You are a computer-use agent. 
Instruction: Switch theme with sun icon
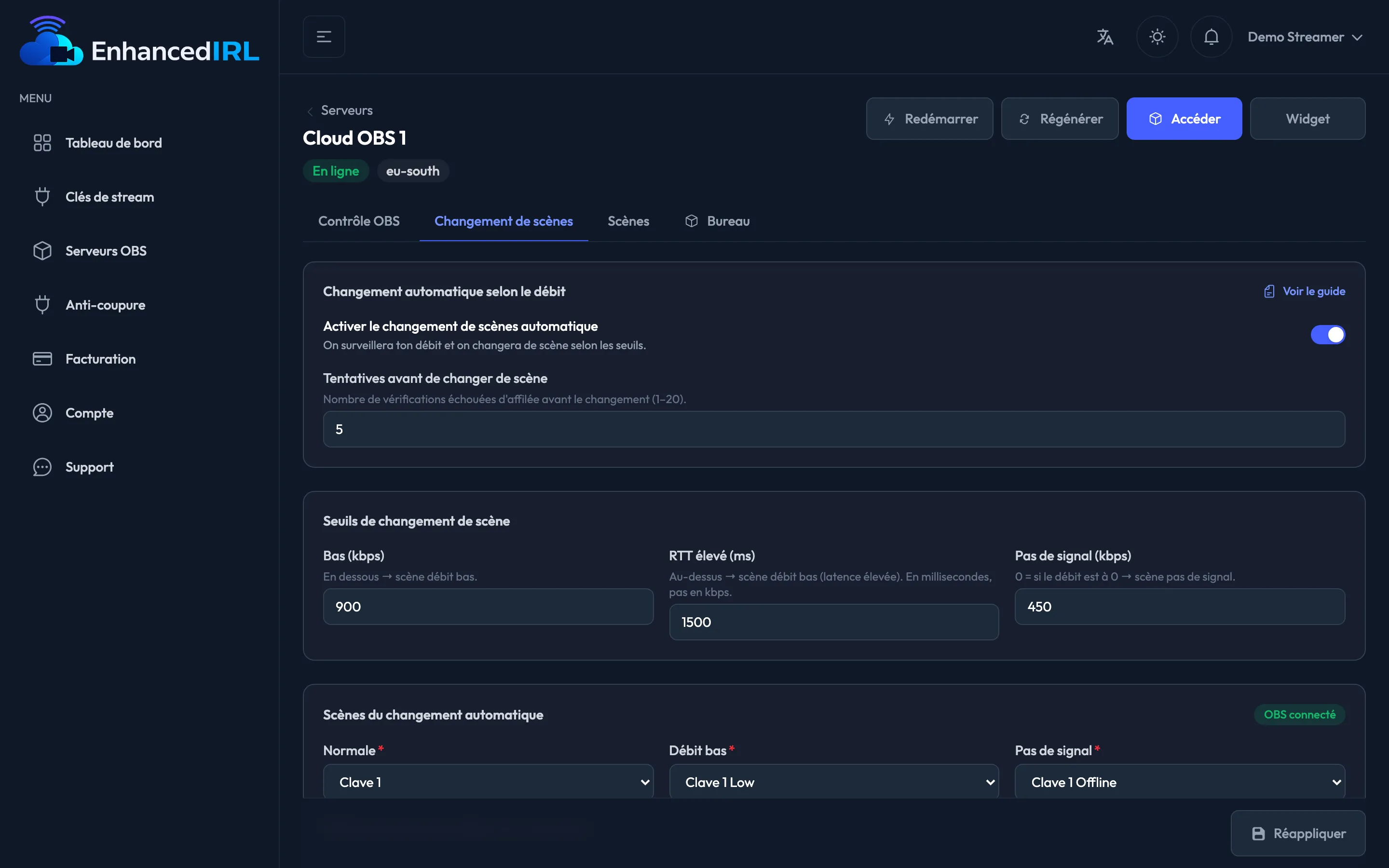1157,37
